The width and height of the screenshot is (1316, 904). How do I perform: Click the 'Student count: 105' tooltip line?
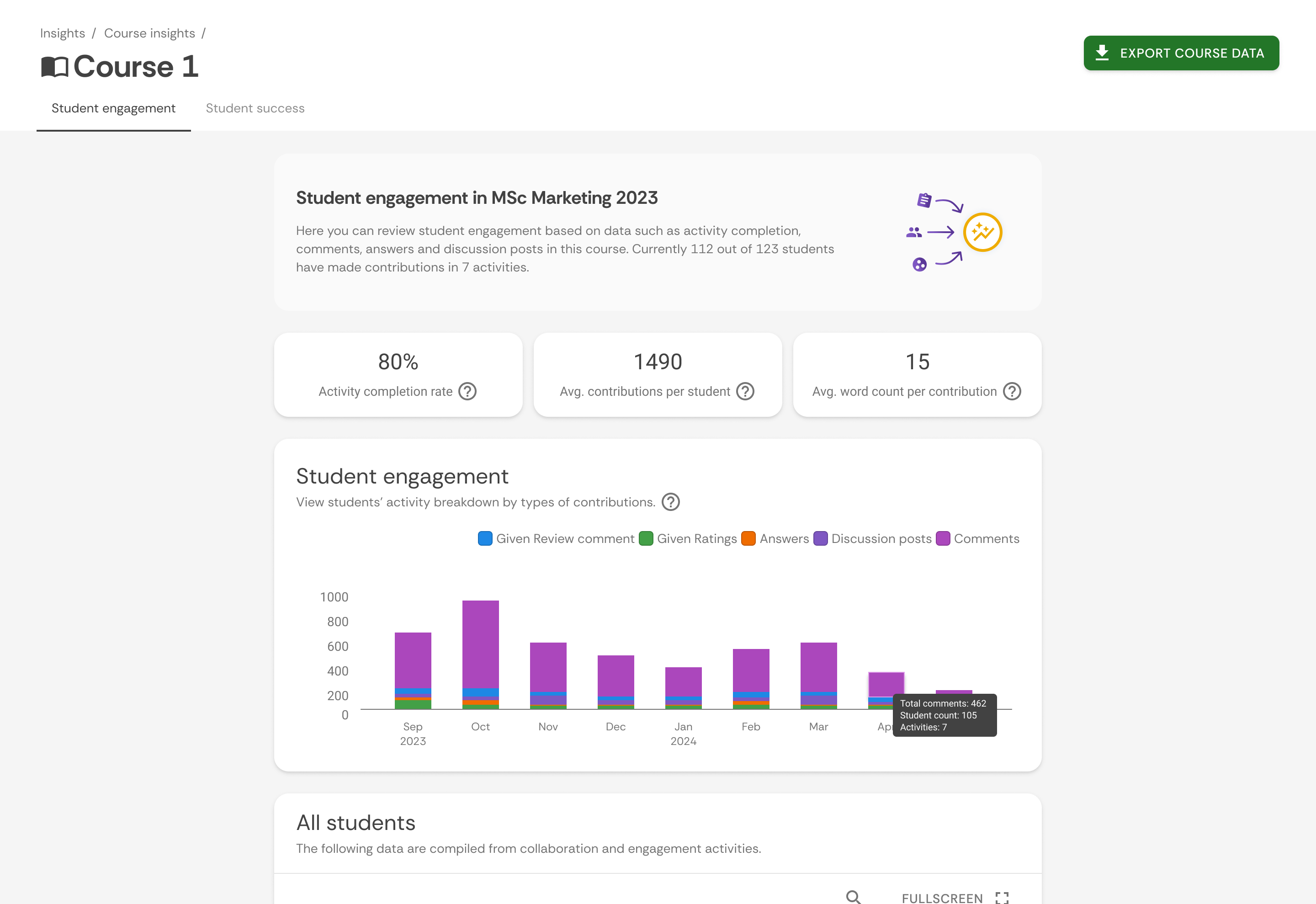938,715
